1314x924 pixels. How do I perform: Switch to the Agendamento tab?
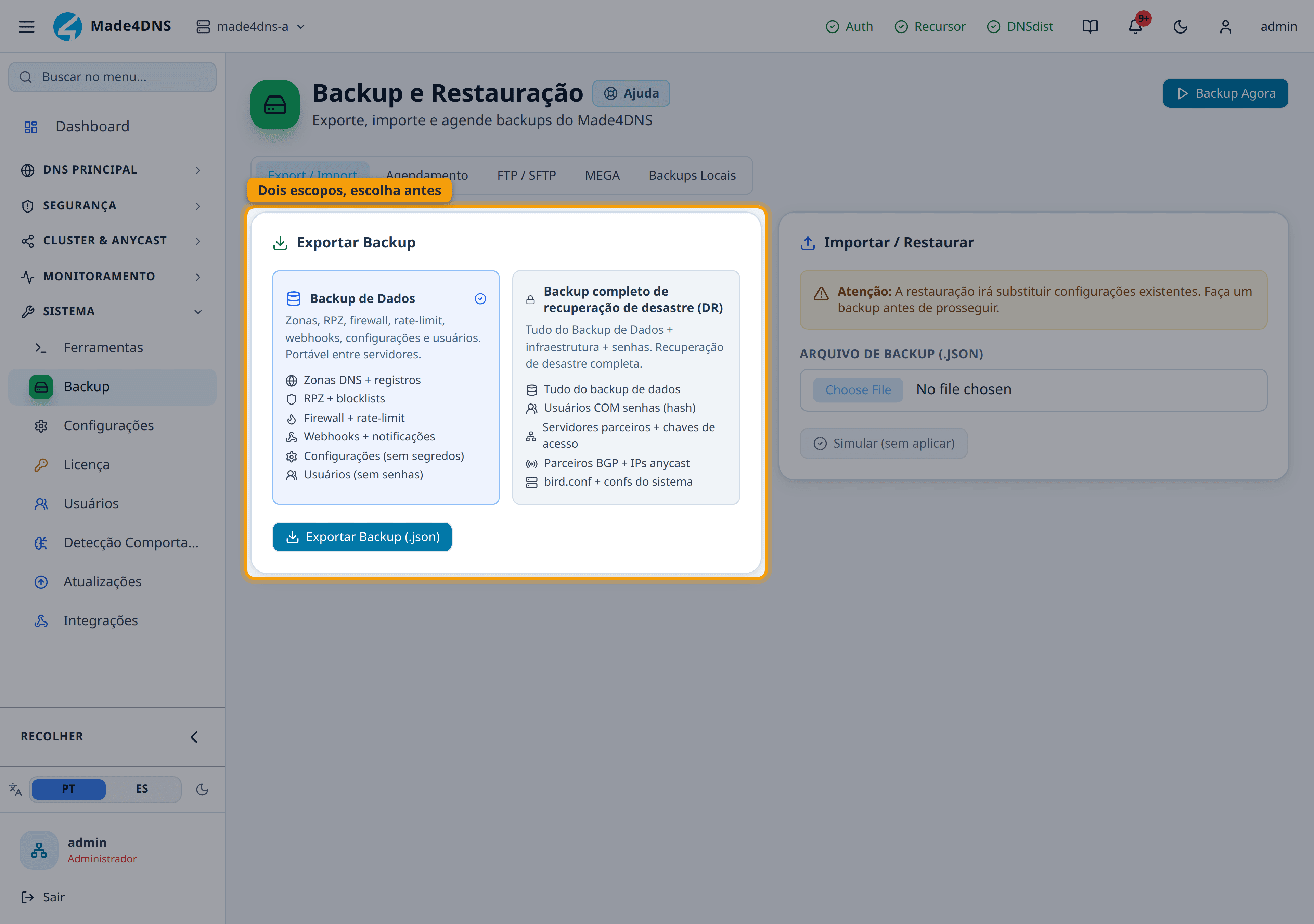pos(427,175)
